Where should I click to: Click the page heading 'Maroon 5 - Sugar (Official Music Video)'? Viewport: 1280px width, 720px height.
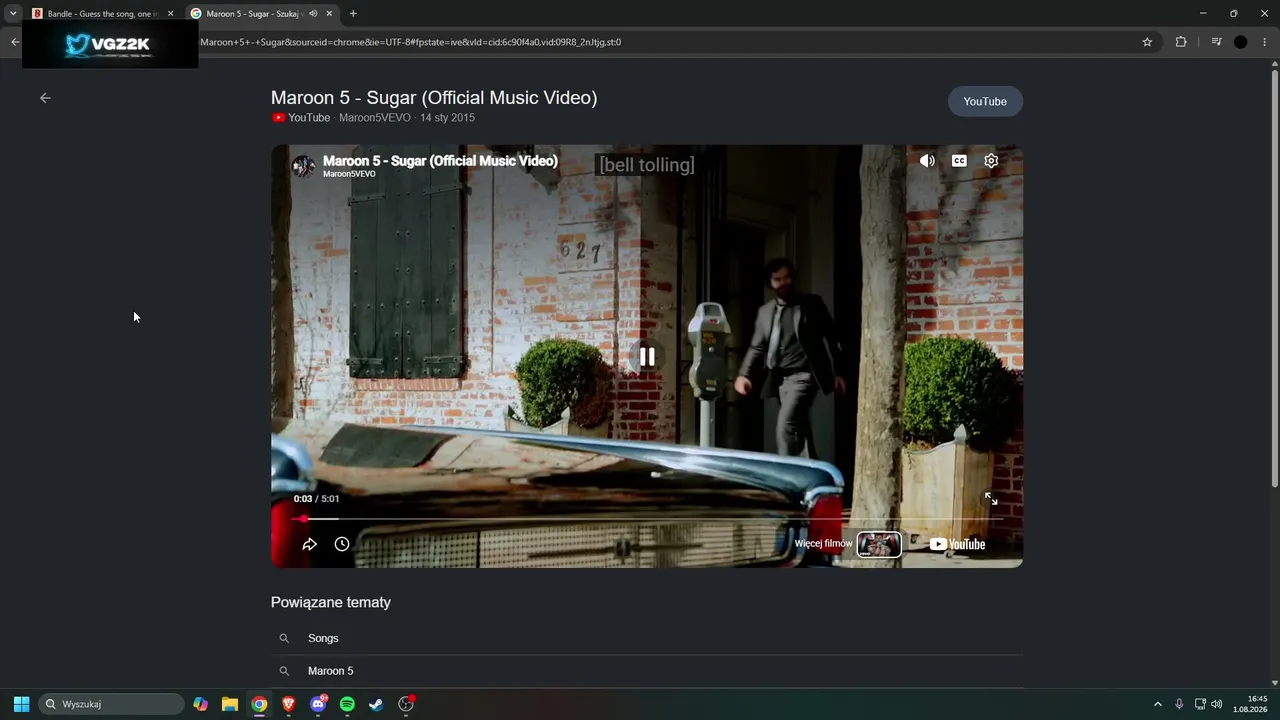[434, 98]
